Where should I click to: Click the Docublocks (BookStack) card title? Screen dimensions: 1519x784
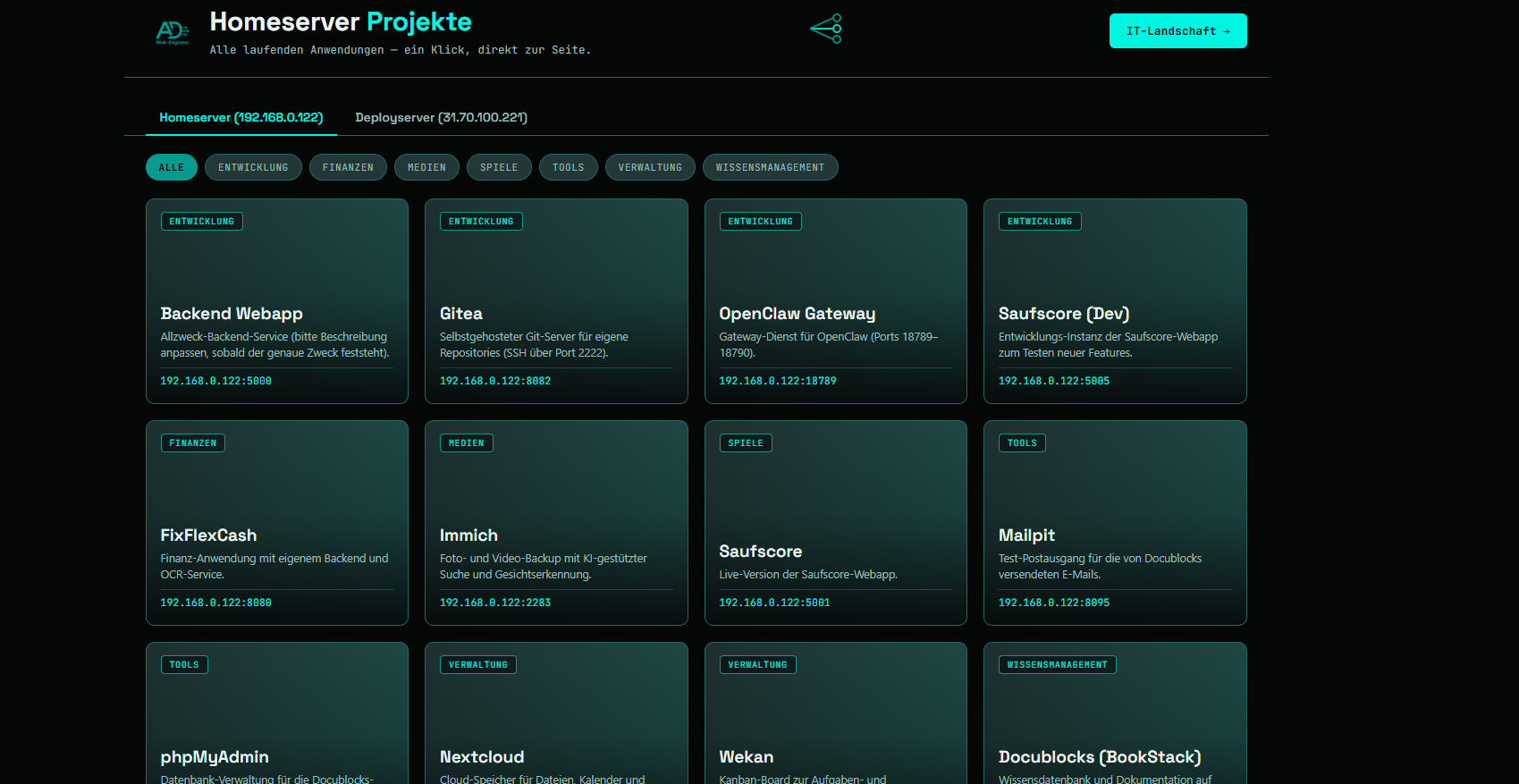pos(1100,757)
